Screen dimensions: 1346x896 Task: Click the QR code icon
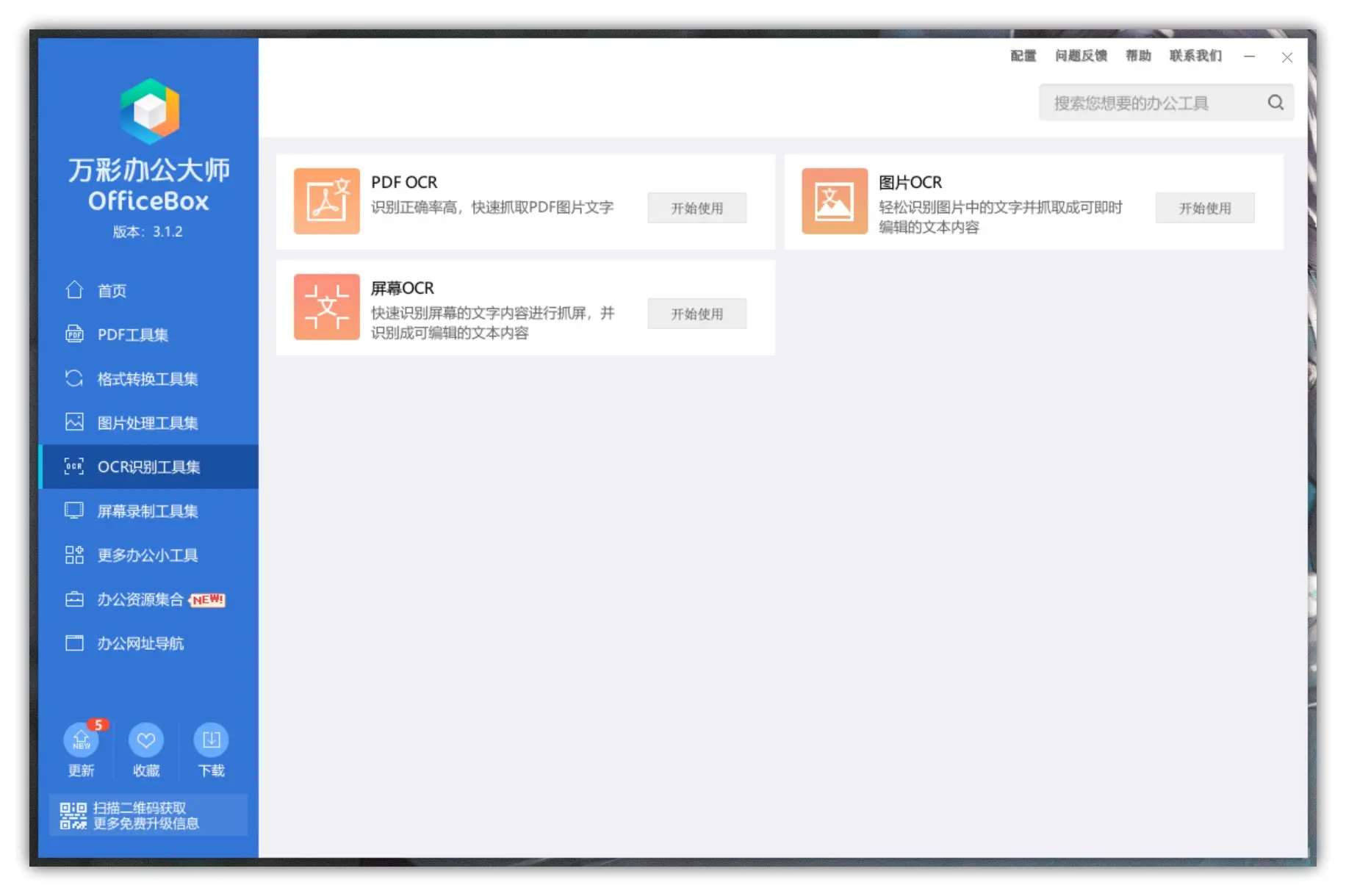pos(73,815)
